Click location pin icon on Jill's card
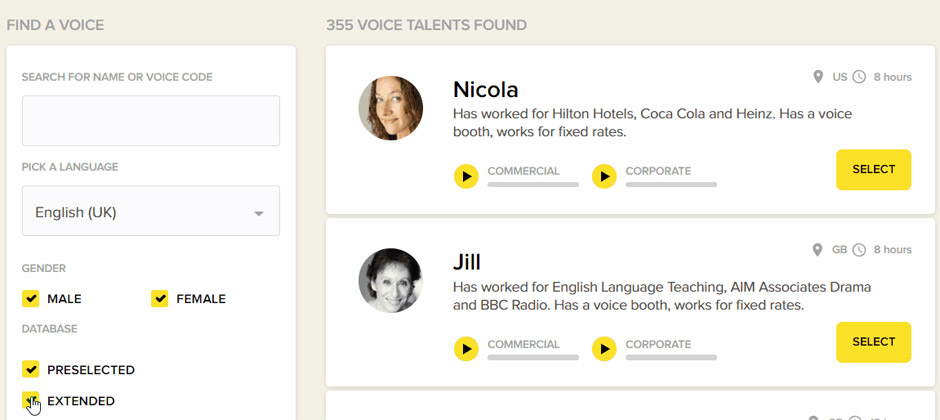 818,249
